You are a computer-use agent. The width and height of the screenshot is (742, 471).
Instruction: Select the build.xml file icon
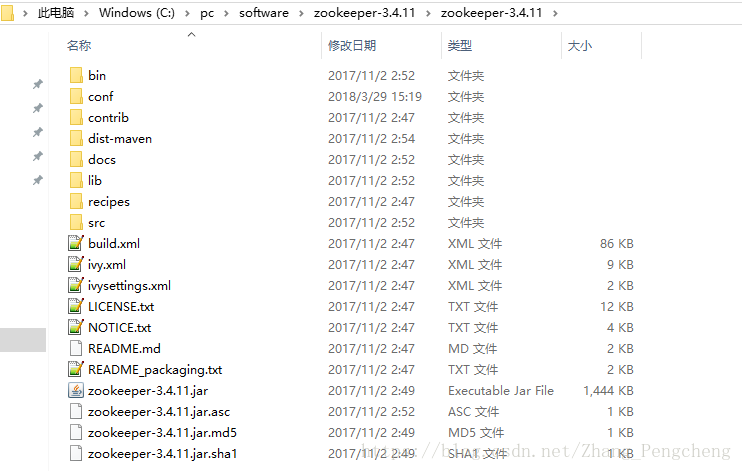(76, 243)
